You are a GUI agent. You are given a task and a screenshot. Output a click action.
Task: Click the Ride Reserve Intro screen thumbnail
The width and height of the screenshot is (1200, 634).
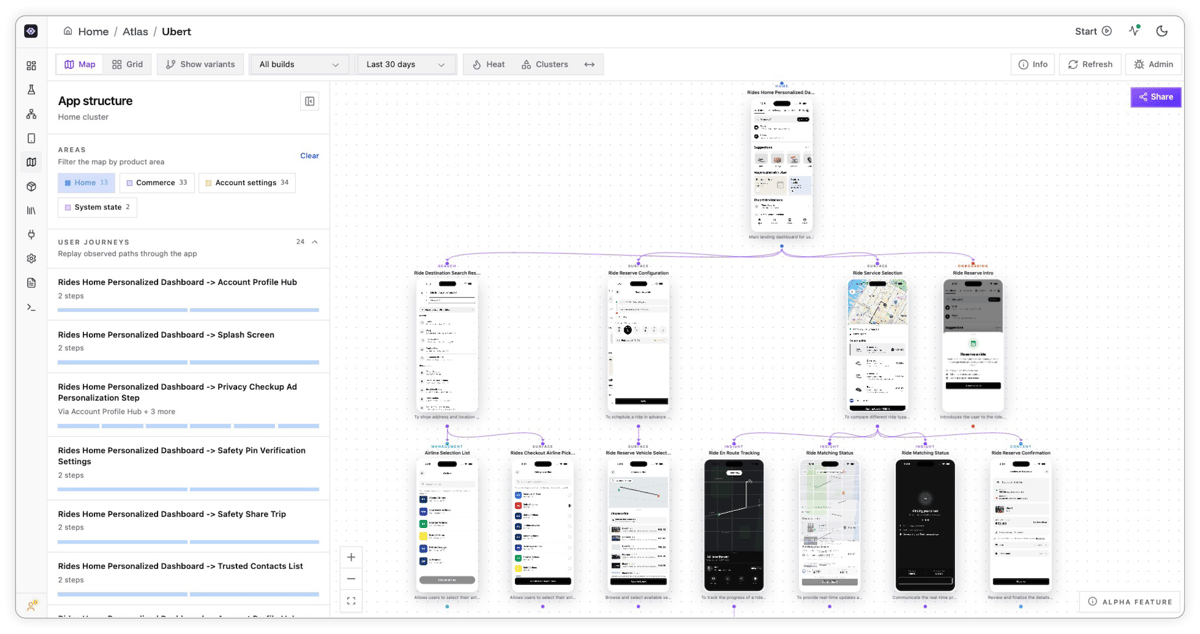click(973, 345)
